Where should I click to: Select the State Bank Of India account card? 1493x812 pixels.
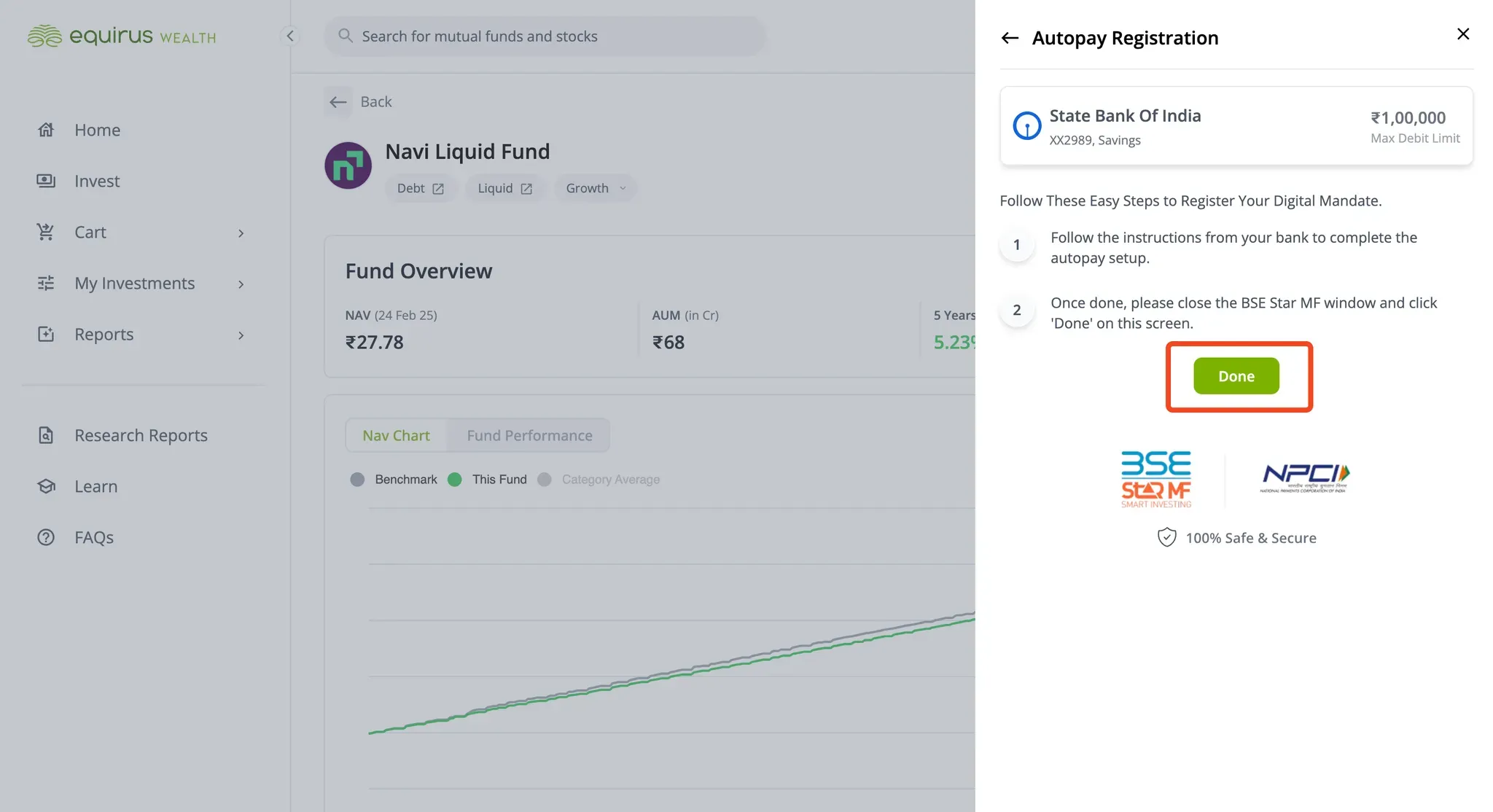1236,126
